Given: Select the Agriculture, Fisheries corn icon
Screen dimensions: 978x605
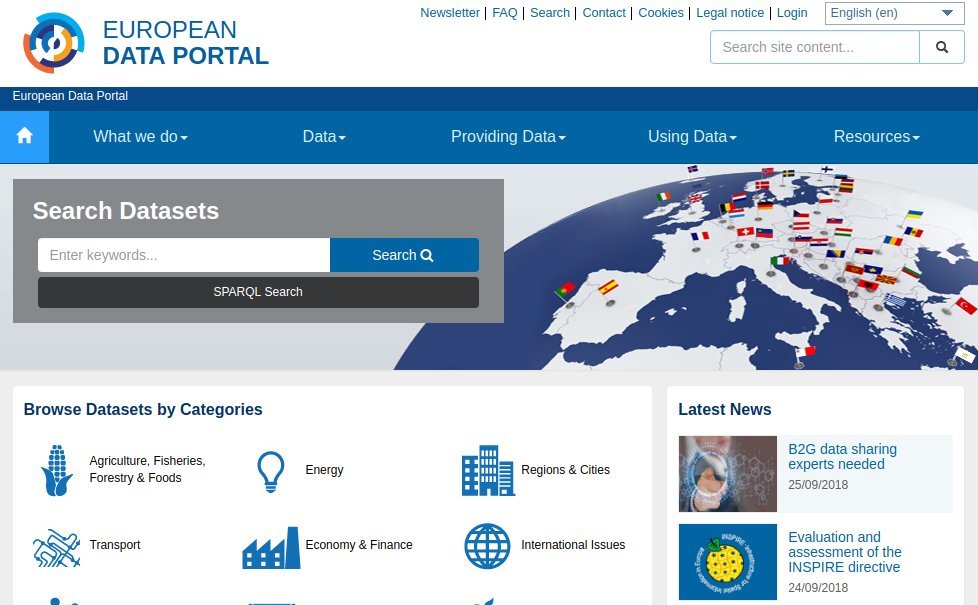Looking at the screenshot, I should [57, 470].
